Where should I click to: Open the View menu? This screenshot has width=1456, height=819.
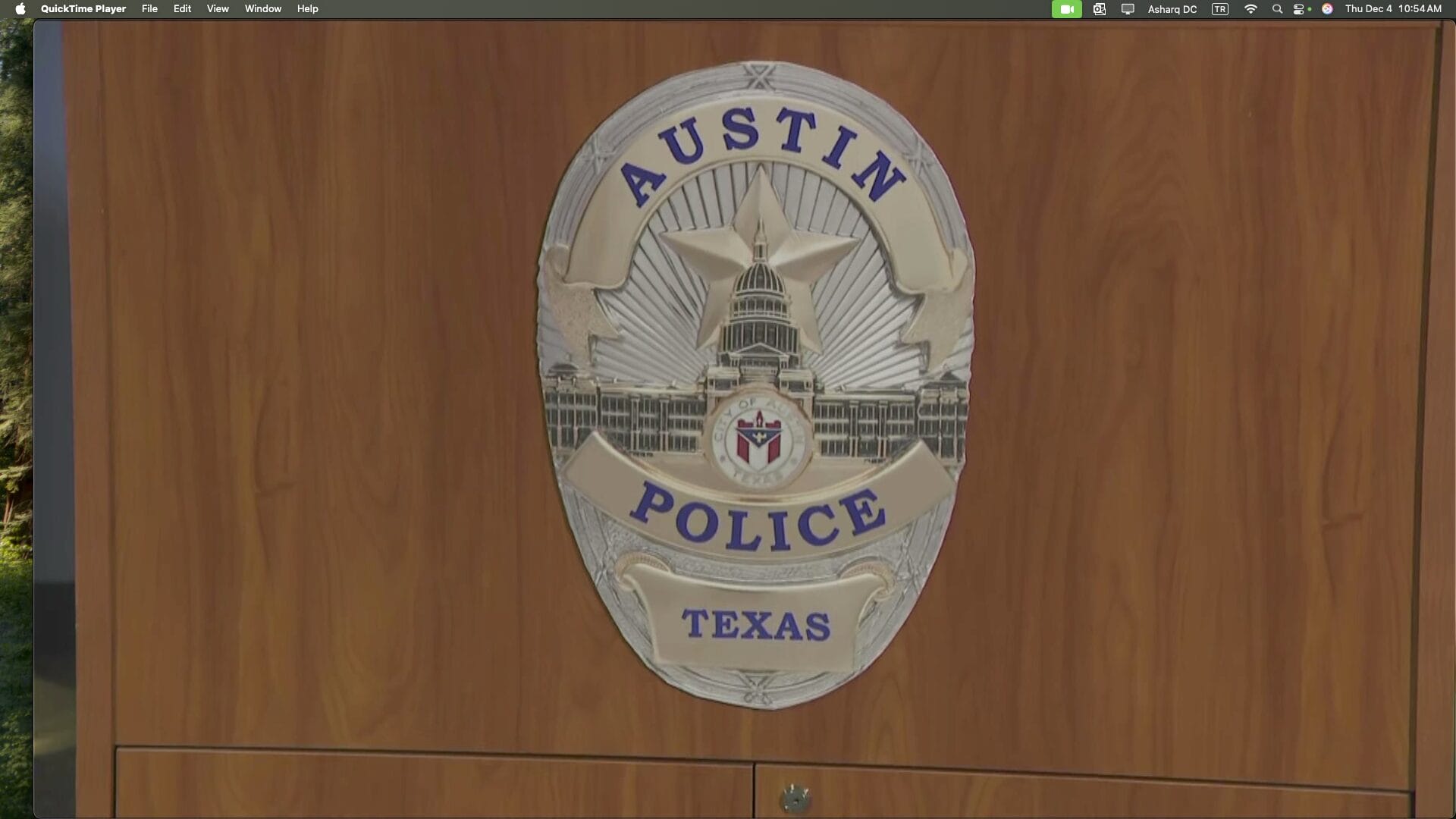[217, 9]
